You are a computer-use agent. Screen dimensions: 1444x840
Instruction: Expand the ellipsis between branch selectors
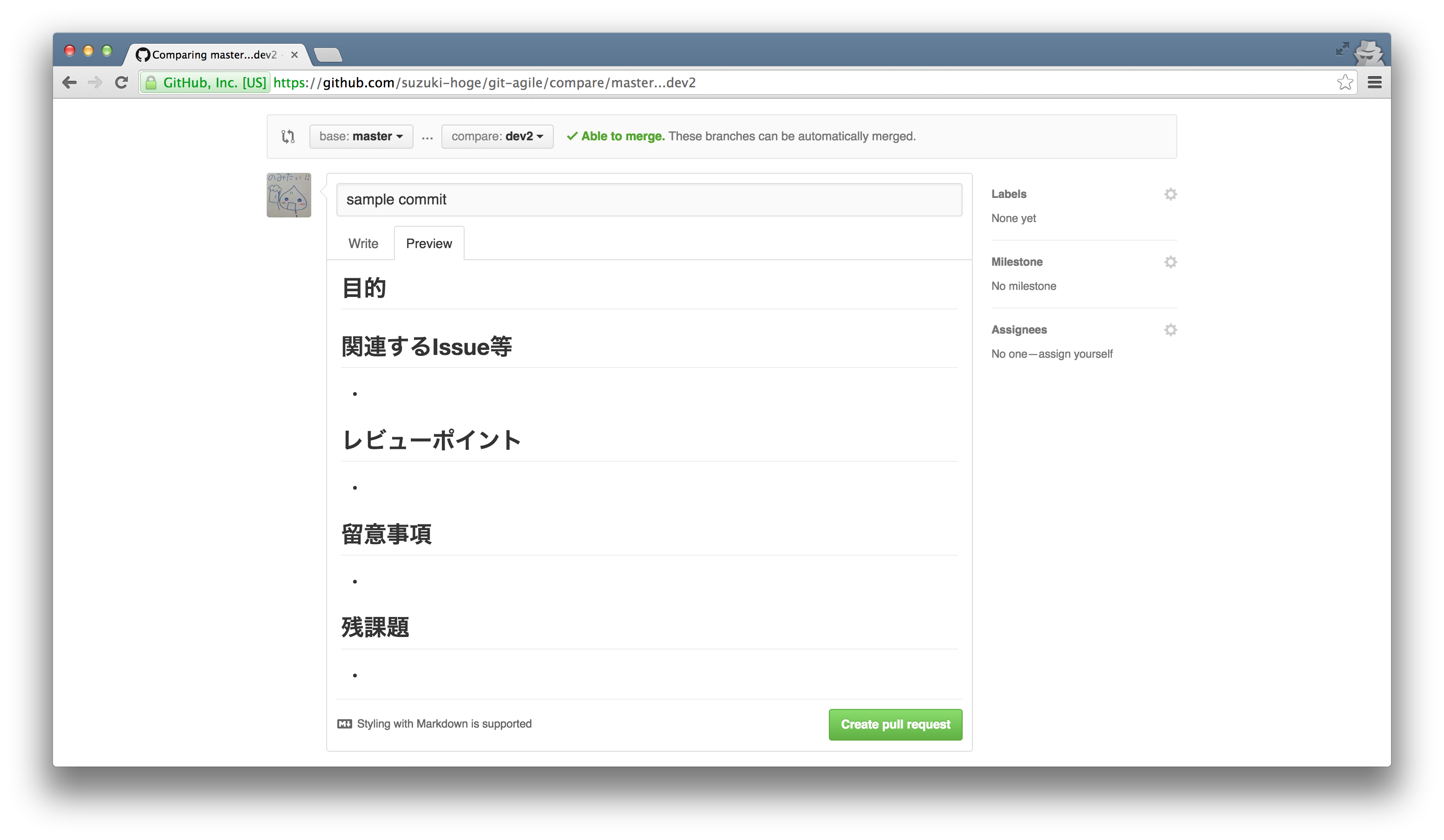(x=427, y=137)
